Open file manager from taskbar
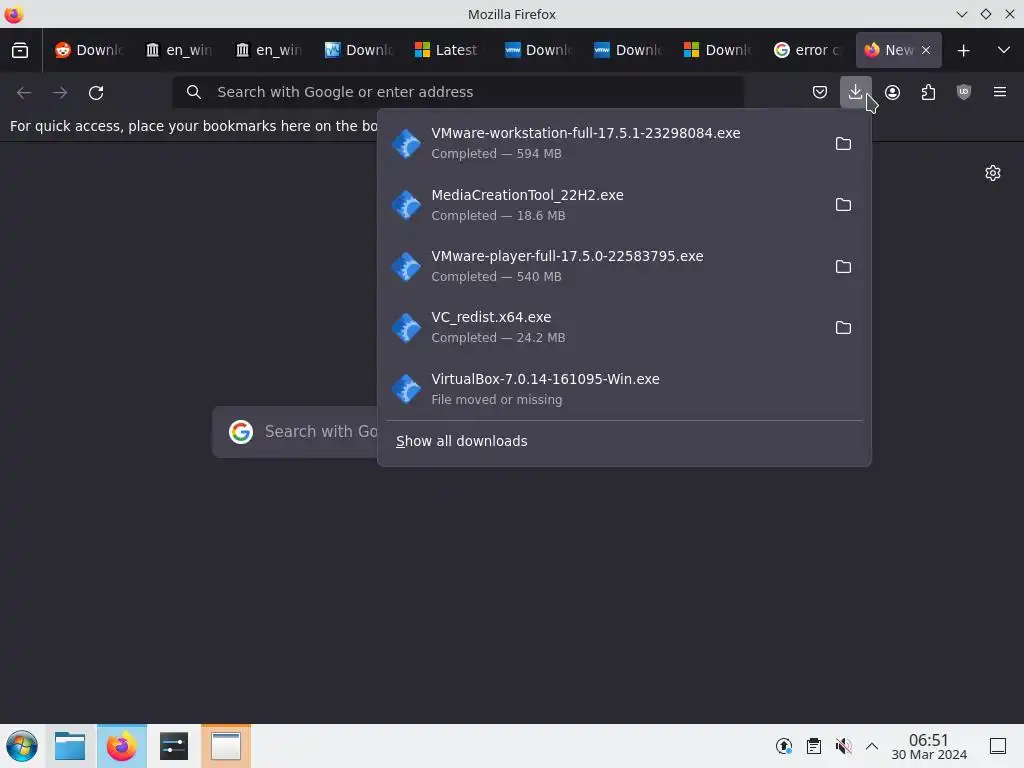This screenshot has width=1024, height=768. point(70,746)
